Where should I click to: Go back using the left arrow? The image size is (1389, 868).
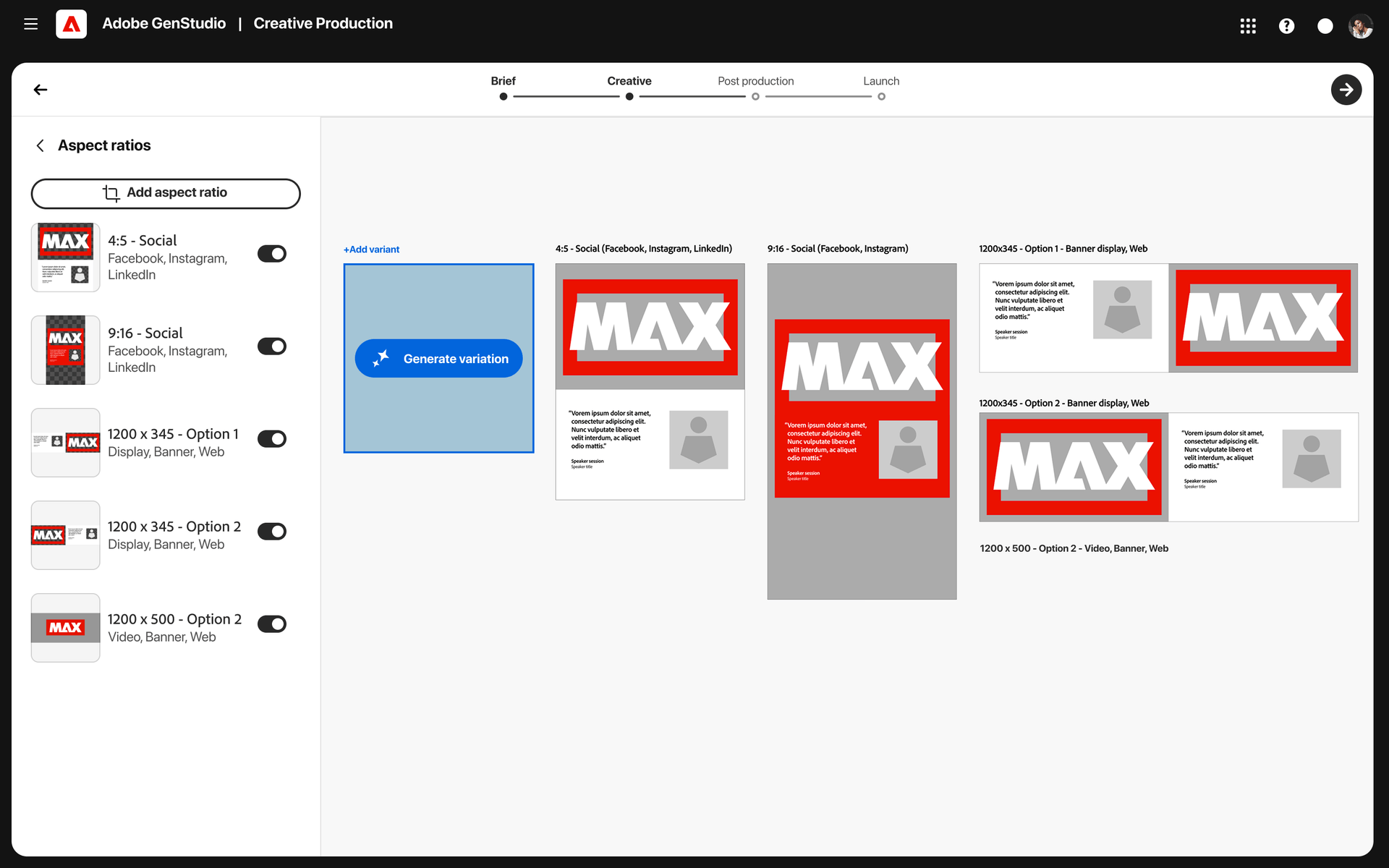point(41,90)
